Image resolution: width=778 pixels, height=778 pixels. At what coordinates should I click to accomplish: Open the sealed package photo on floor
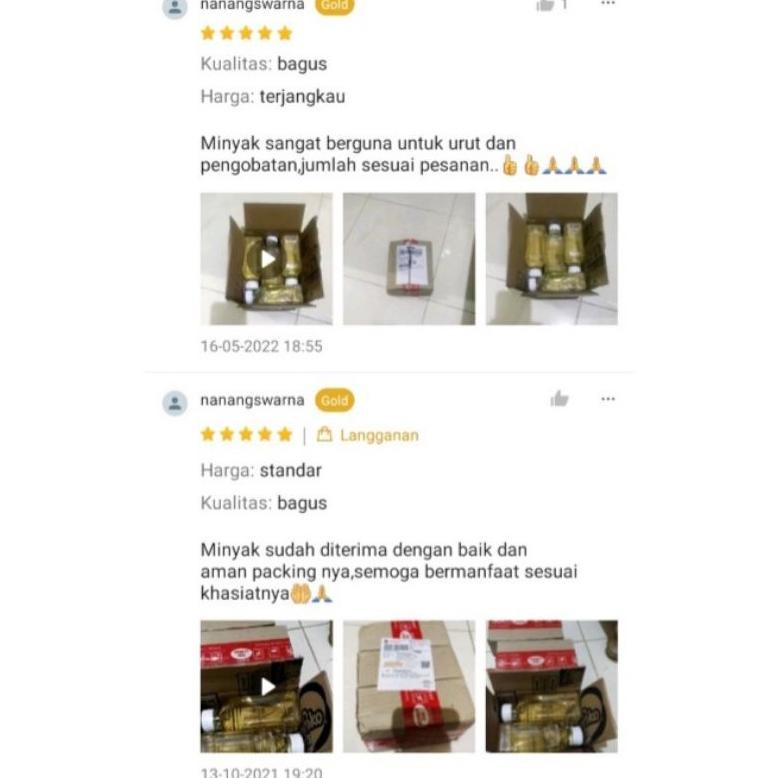tap(409, 259)
